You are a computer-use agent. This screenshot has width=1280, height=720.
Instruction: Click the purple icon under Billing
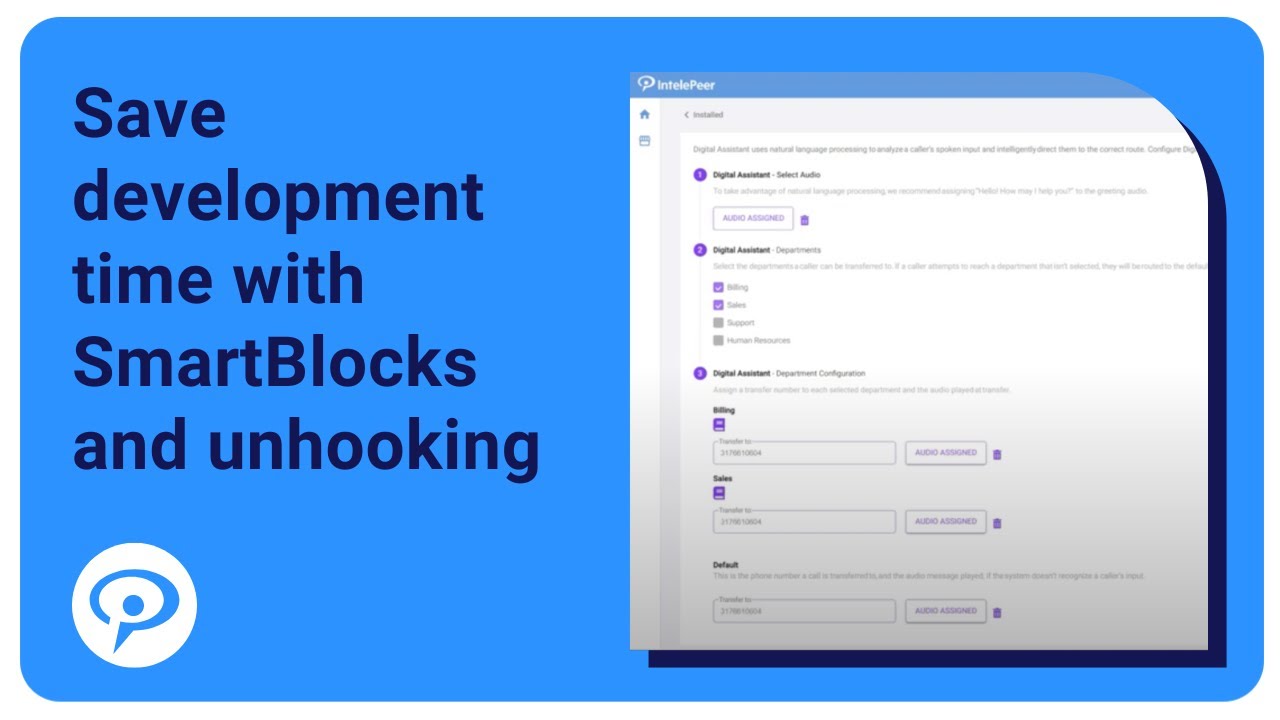tap(719, 425)
